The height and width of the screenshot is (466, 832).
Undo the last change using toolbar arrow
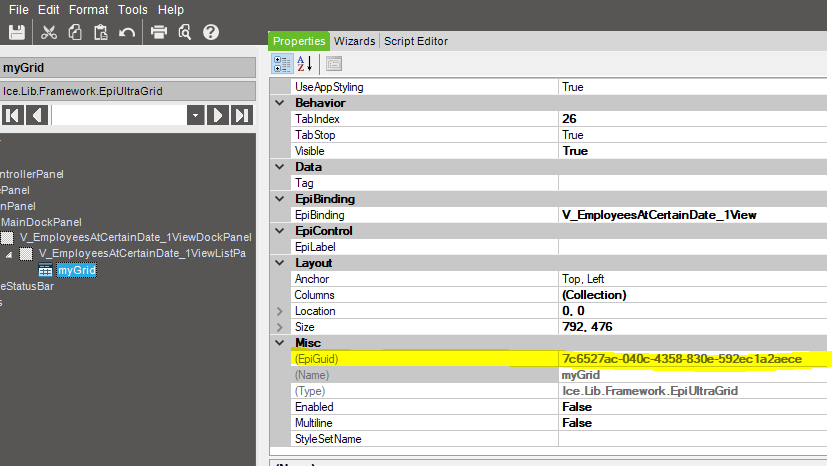pos(127,32)
